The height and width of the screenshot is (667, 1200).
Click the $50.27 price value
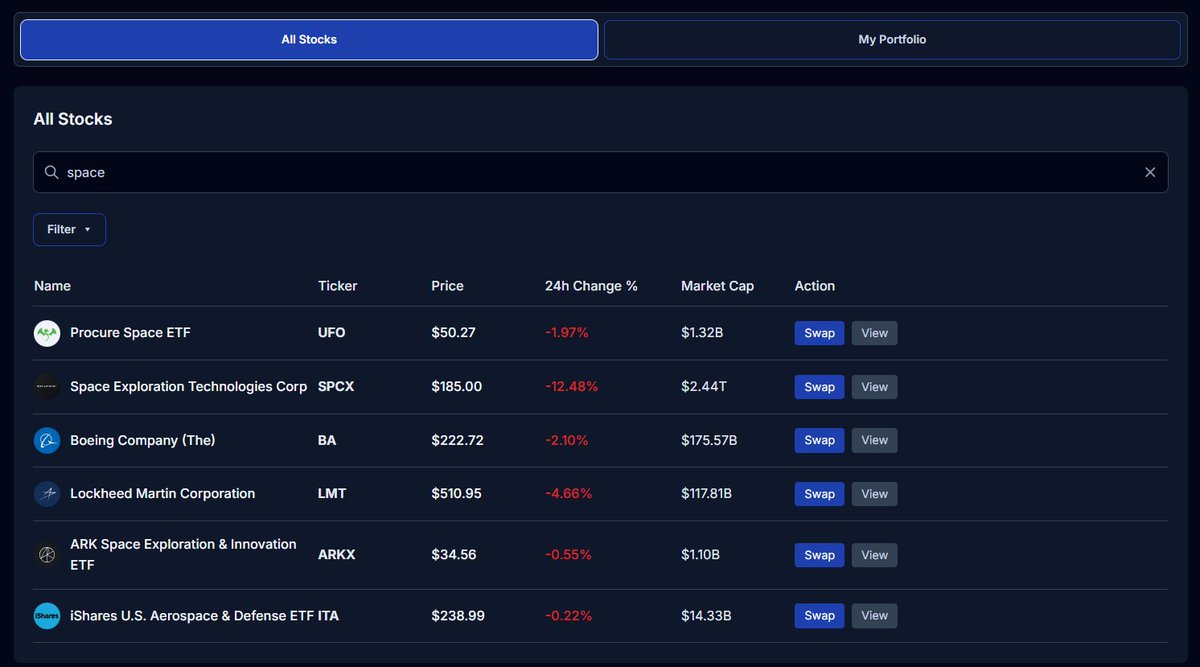click(453, 333)
